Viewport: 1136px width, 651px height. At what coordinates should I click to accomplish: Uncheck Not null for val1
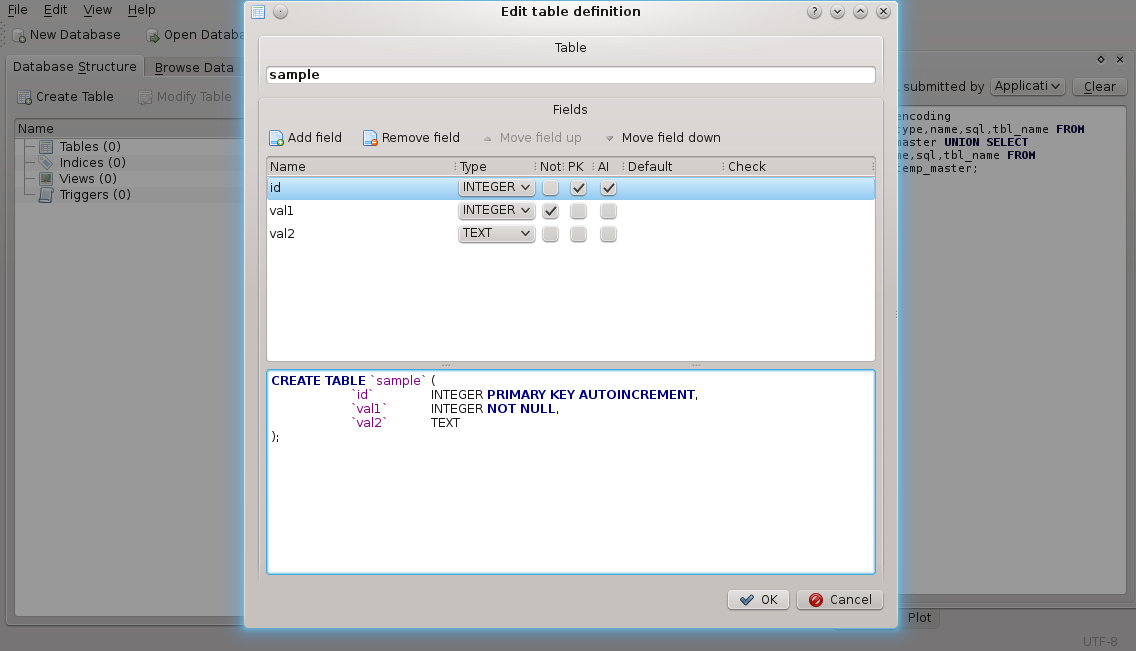pos(550,210)
